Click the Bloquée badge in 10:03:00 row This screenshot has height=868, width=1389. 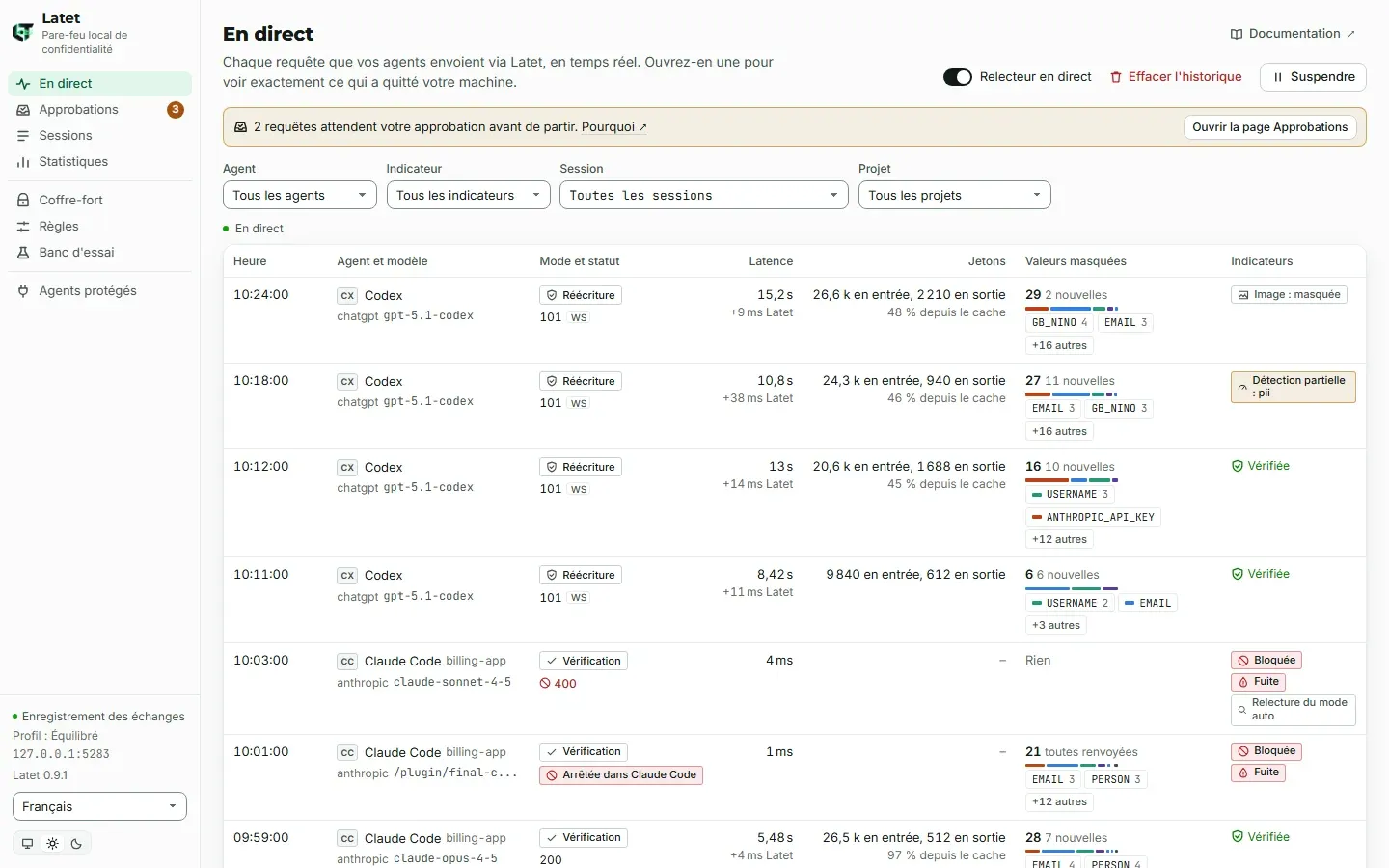[1266, 661]
